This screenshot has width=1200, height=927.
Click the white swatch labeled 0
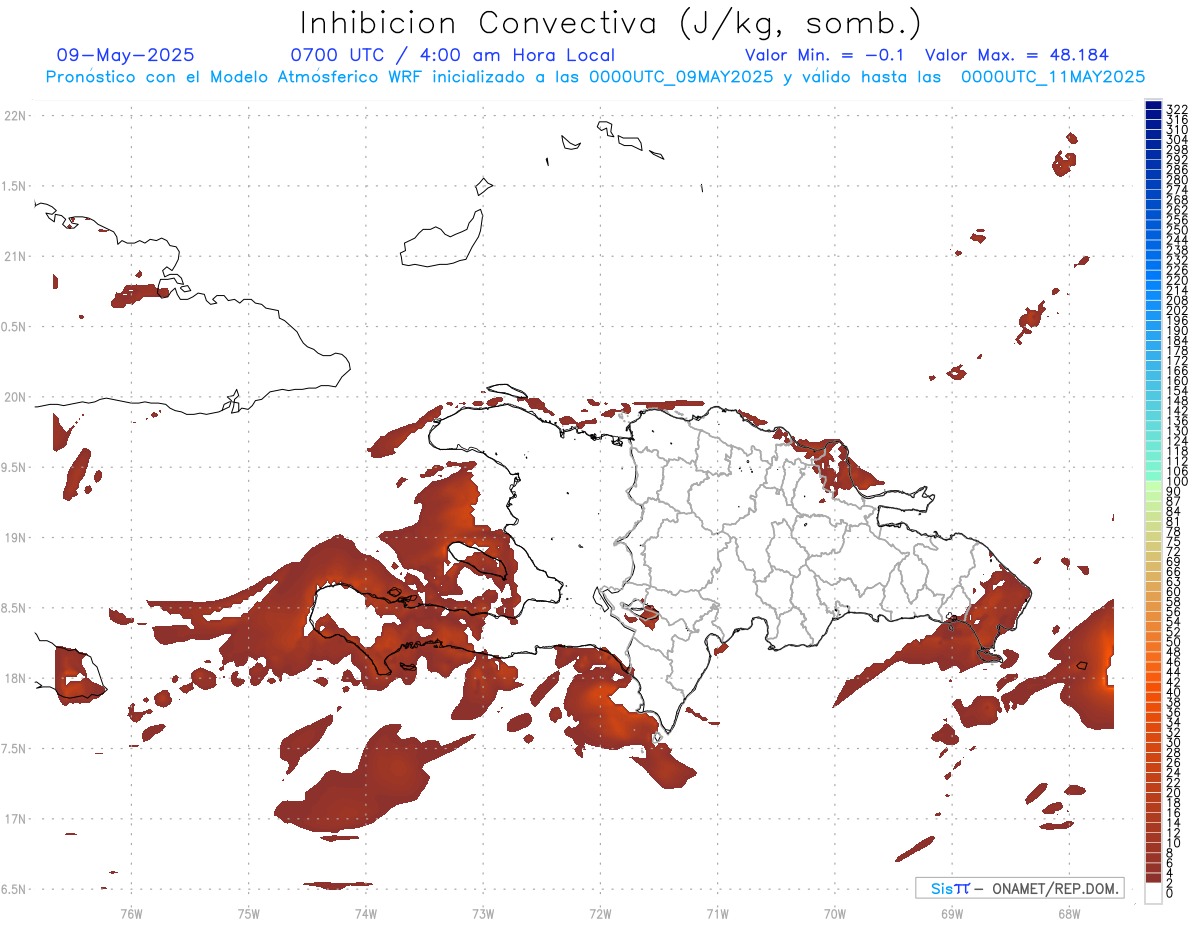click(x=1153, y=894)
